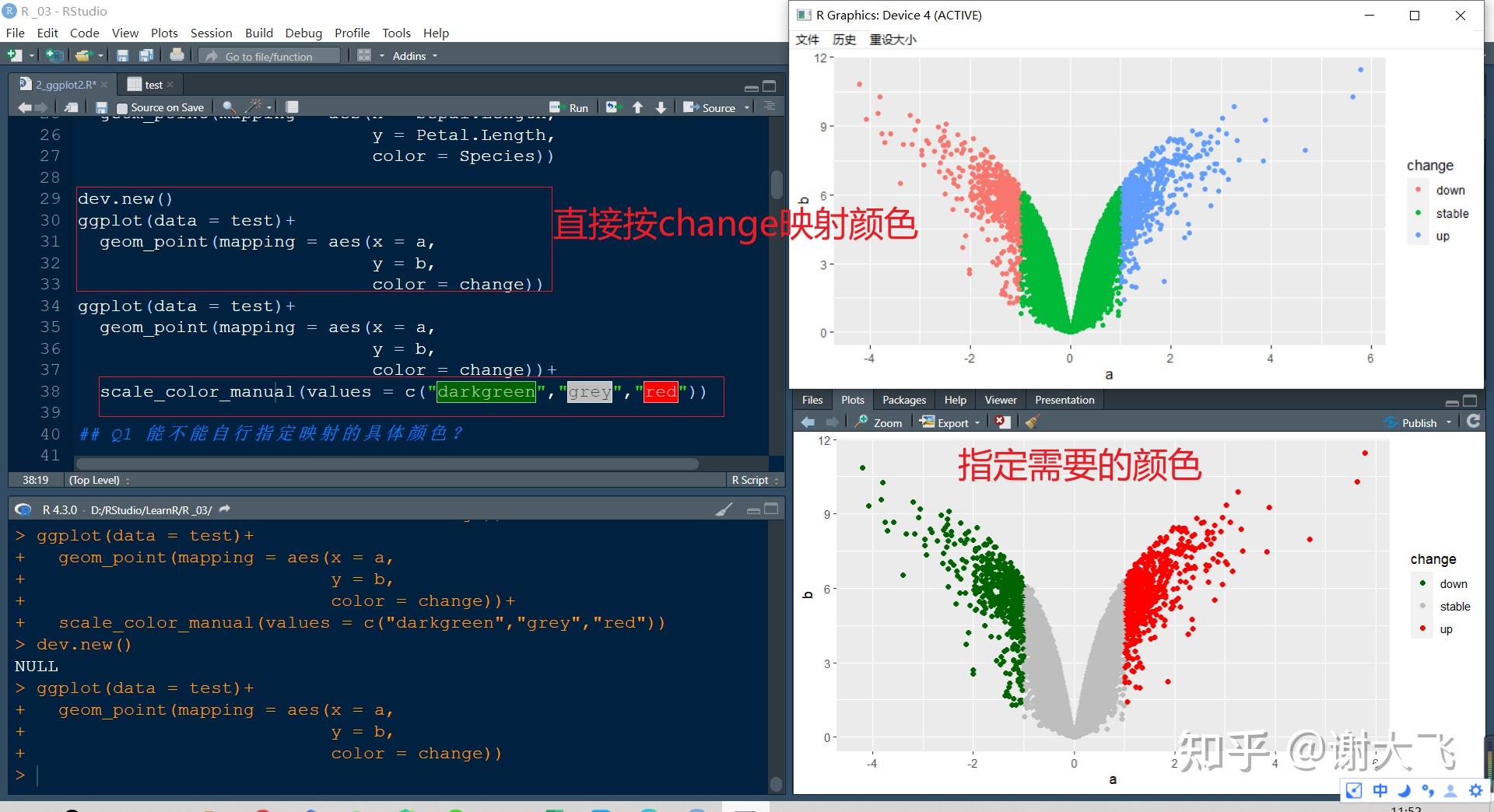This screenshot has width=1494, height=812.
Task: Click the print icon in the main toolbar
Action: 177,54
